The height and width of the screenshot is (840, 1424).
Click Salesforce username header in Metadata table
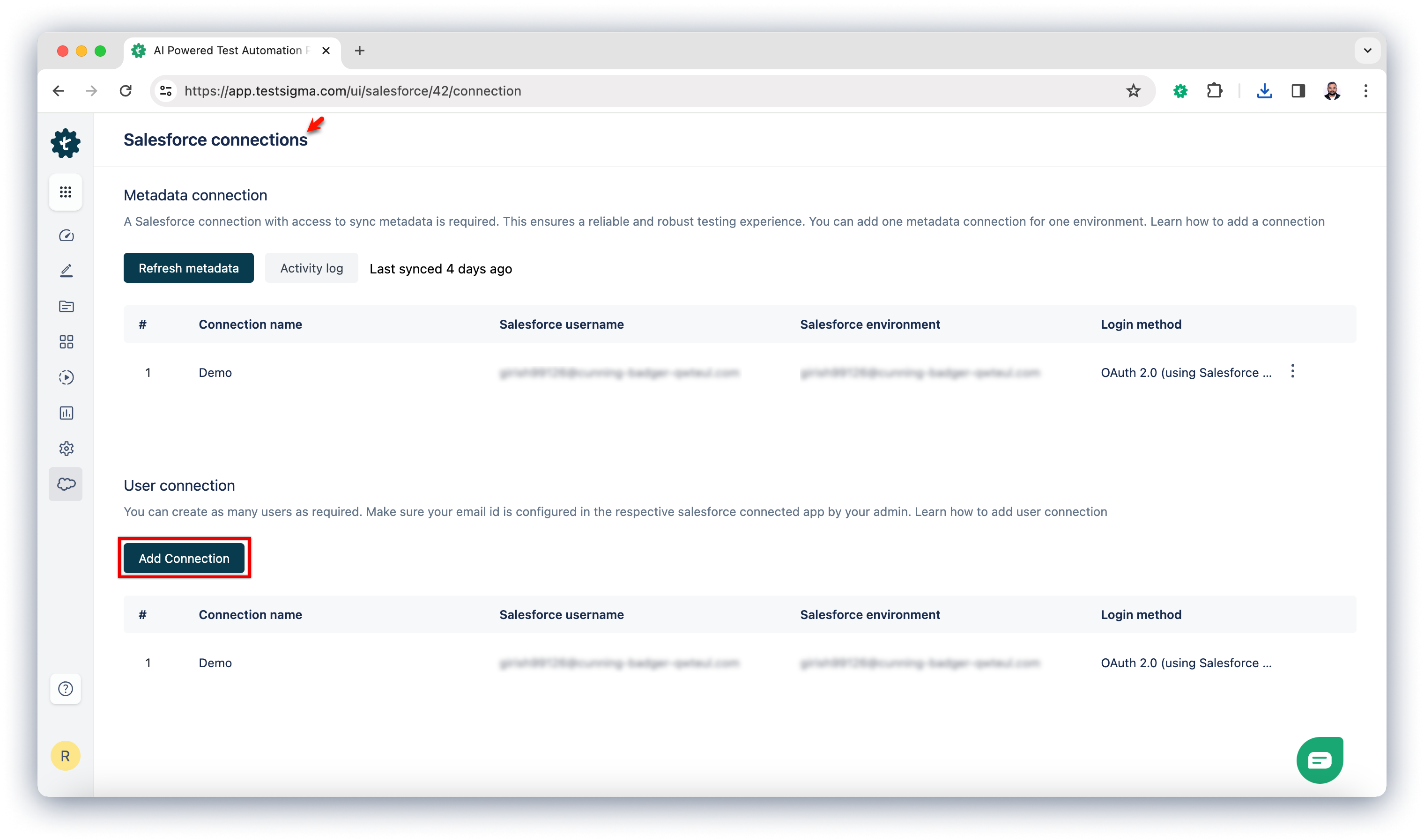[561, 324]
